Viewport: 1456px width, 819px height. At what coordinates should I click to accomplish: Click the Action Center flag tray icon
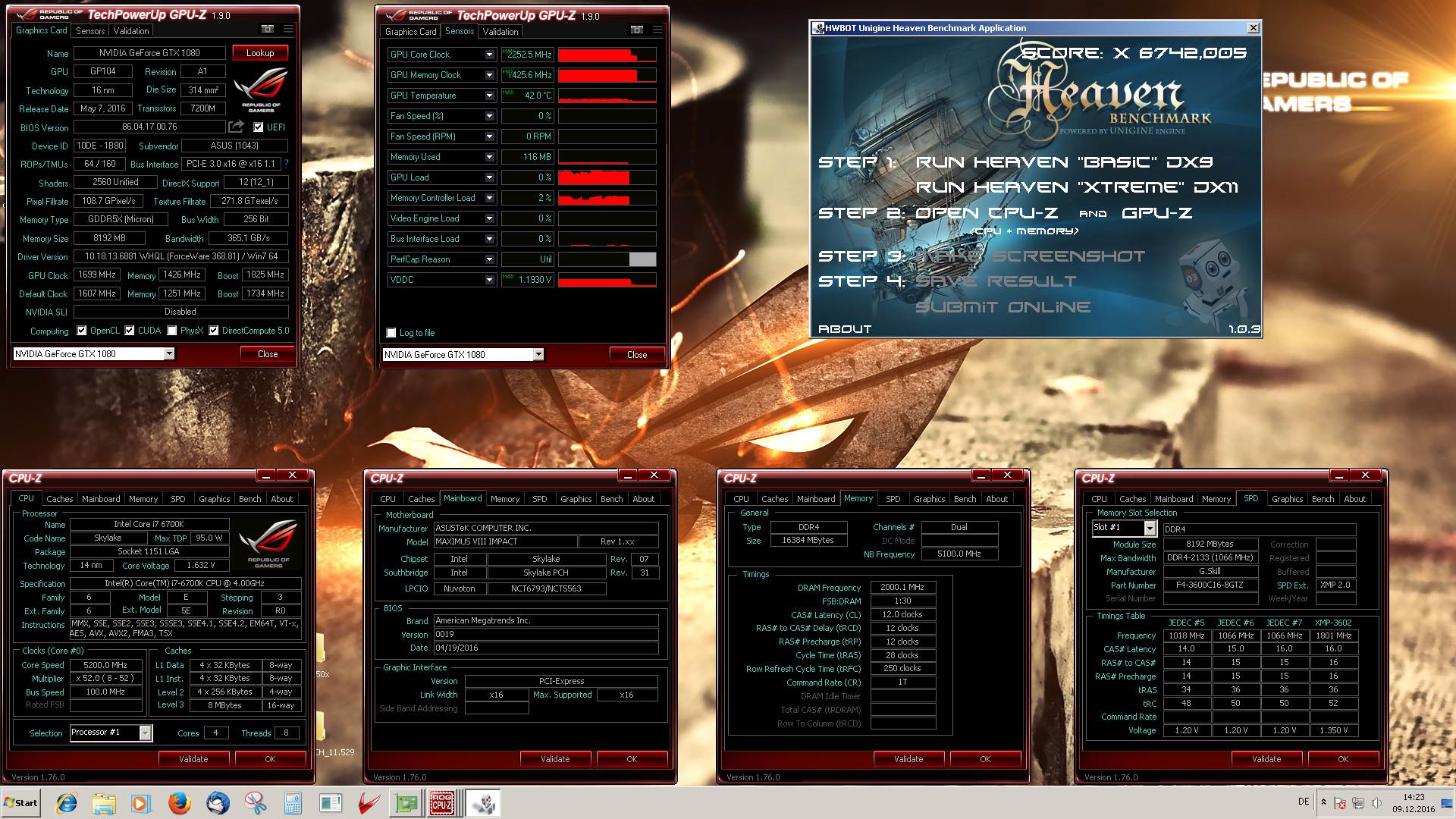pyautogui.click(x=1340, y=803)
